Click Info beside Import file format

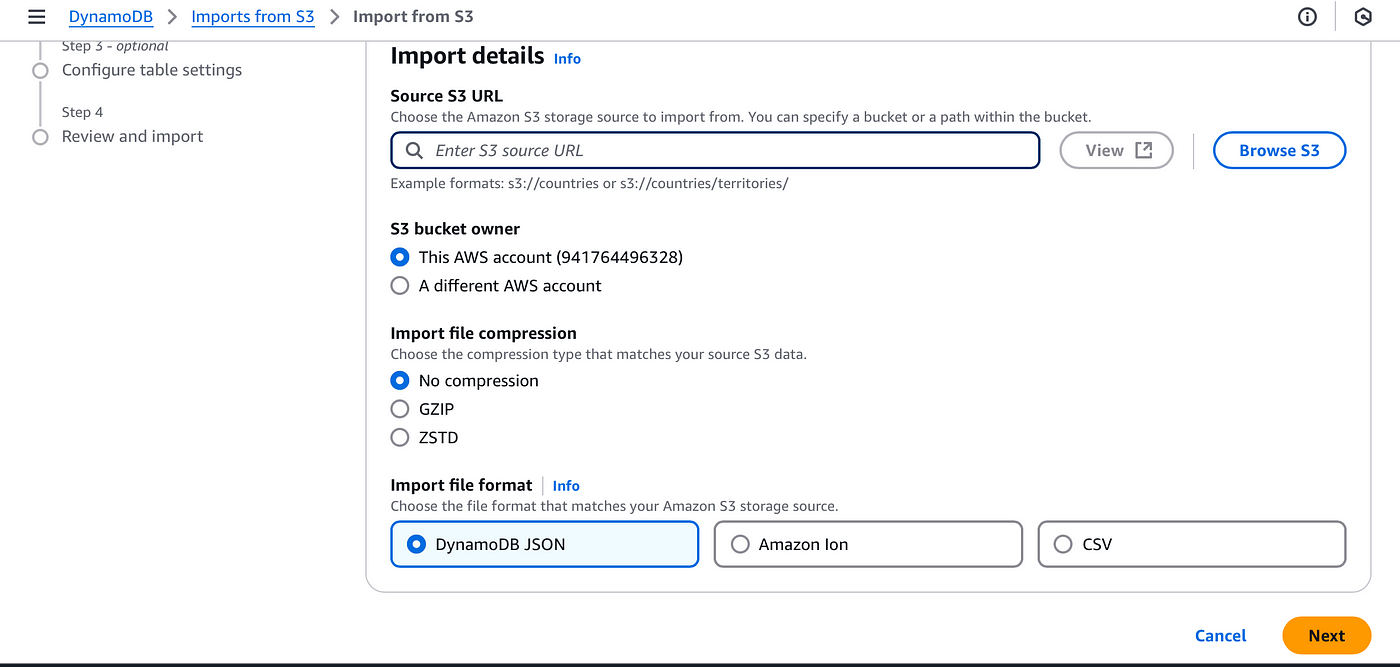[x=566, y=485]
